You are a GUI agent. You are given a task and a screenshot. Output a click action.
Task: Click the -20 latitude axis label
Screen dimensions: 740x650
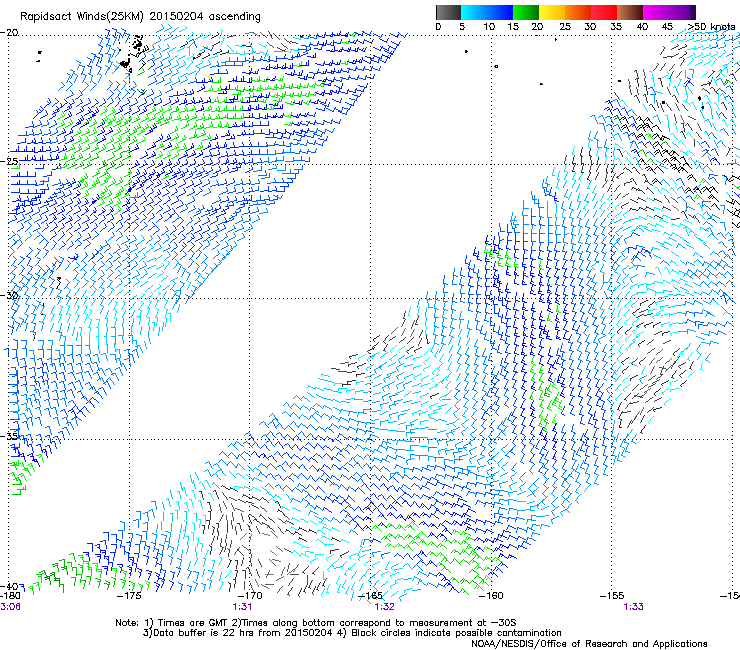tap(9, 33)
